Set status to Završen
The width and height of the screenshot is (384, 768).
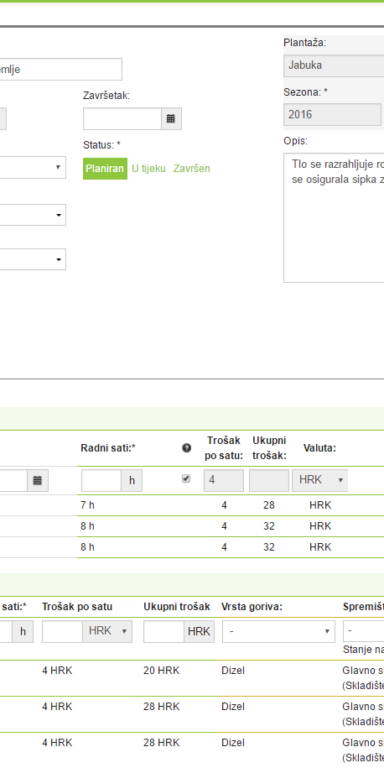click(192, 168)
